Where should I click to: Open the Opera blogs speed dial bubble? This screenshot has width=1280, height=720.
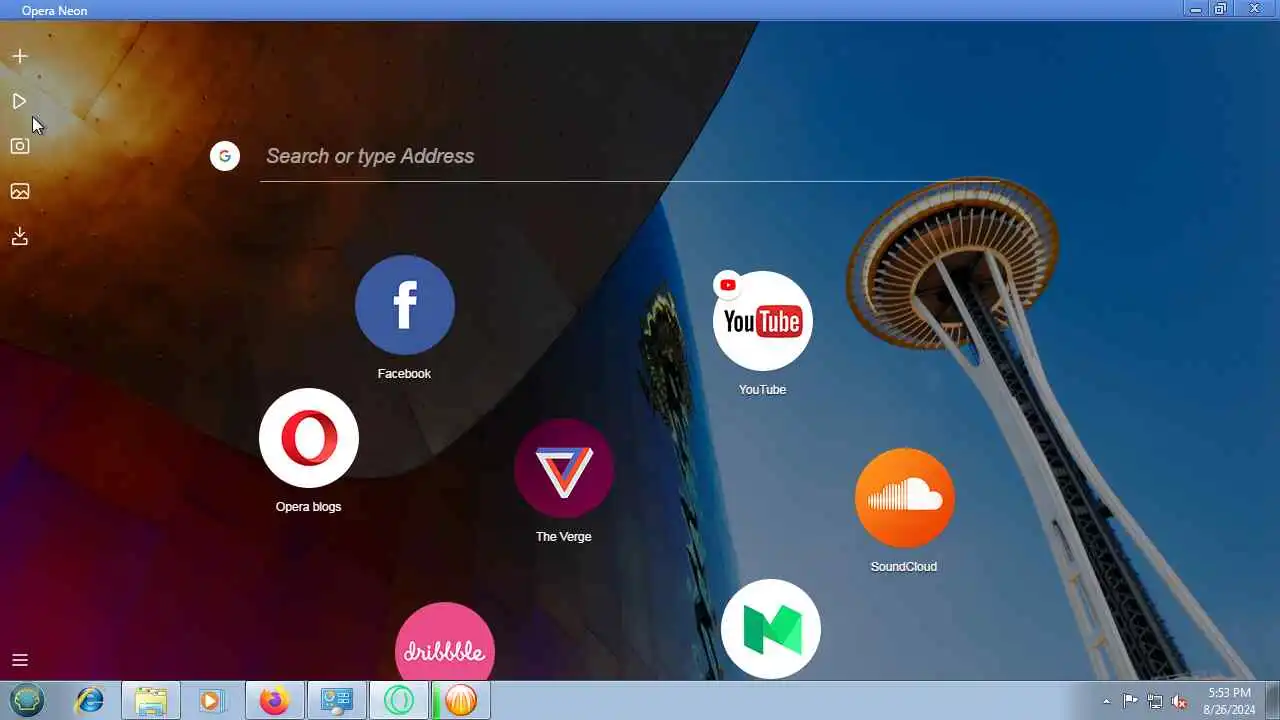[309, 438]
